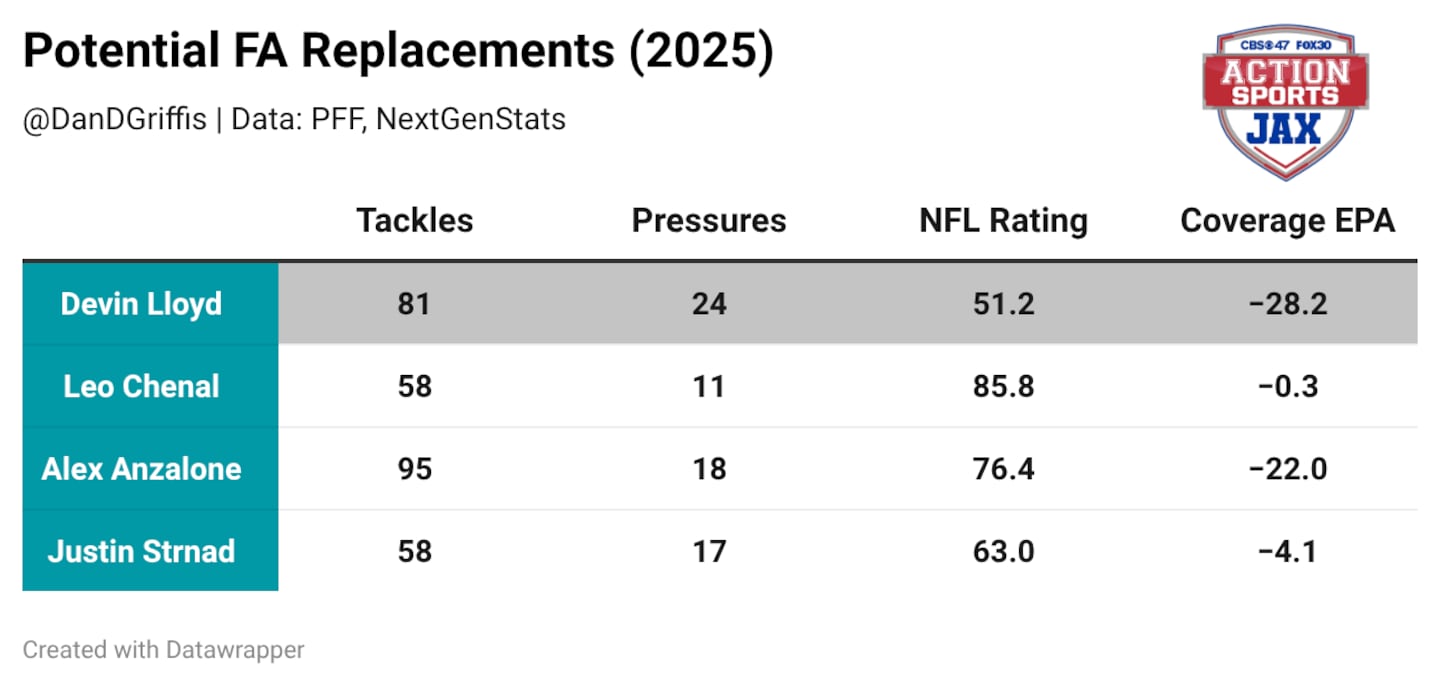Select the Alex Anzalone row label
The width and height of the screenshot is (1440, 687).
pos(141,468)
